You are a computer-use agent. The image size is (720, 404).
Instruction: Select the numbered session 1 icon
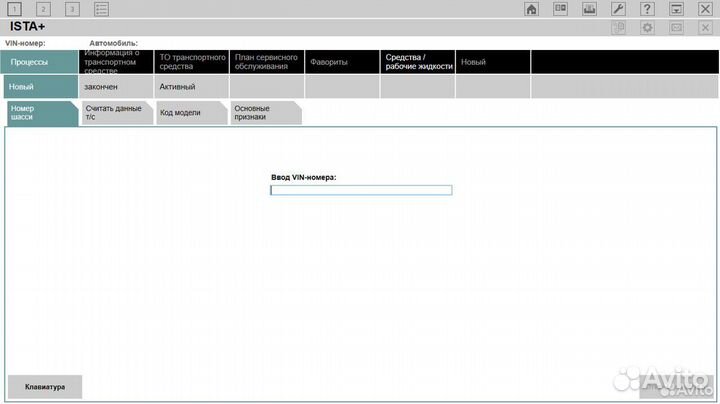click(14, 9)
